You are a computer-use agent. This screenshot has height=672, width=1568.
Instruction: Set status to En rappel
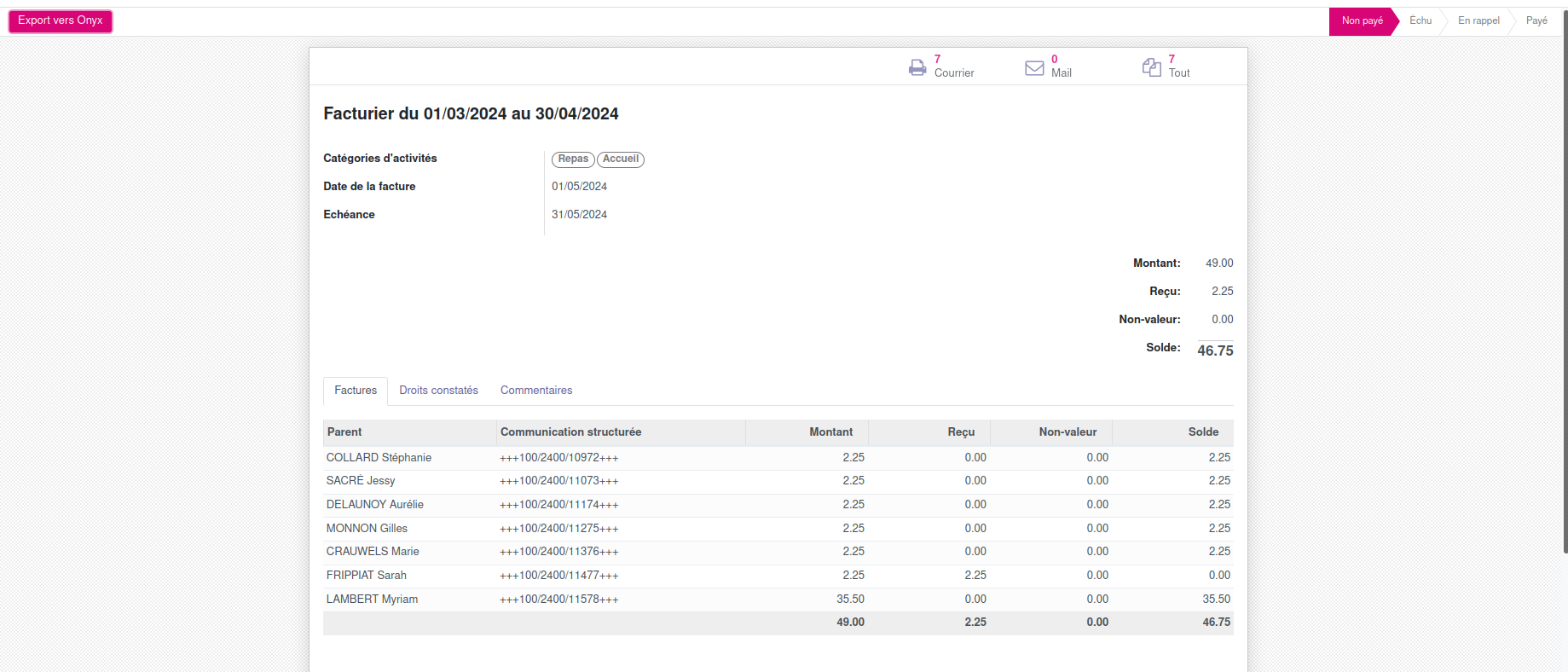click(1478, 21)
